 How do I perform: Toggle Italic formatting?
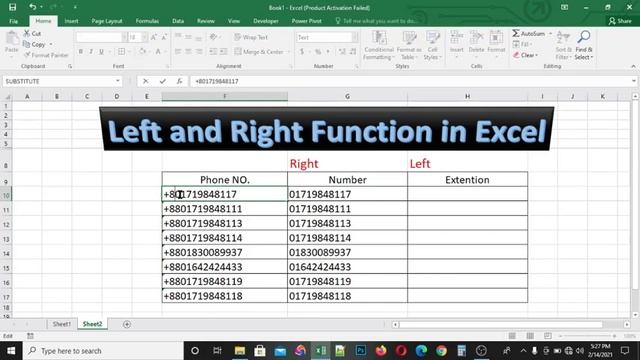point(91,51)
